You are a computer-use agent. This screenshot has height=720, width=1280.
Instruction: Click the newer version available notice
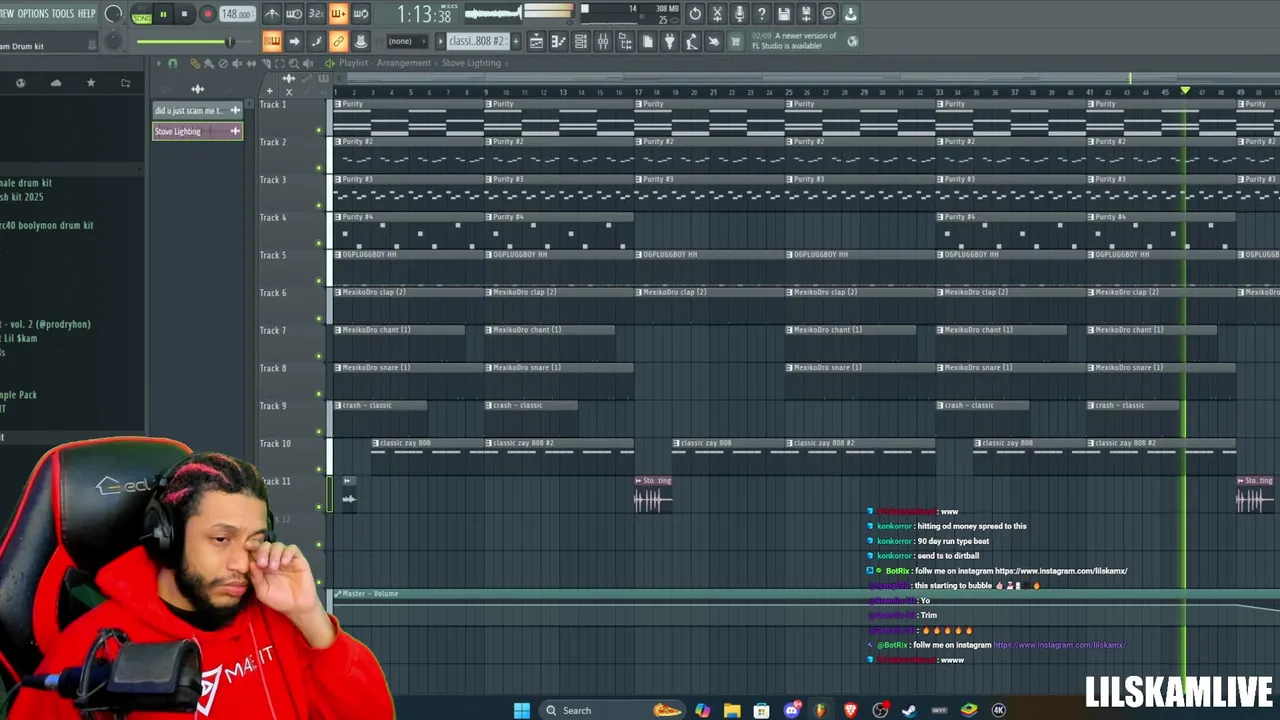click(804, 41)
